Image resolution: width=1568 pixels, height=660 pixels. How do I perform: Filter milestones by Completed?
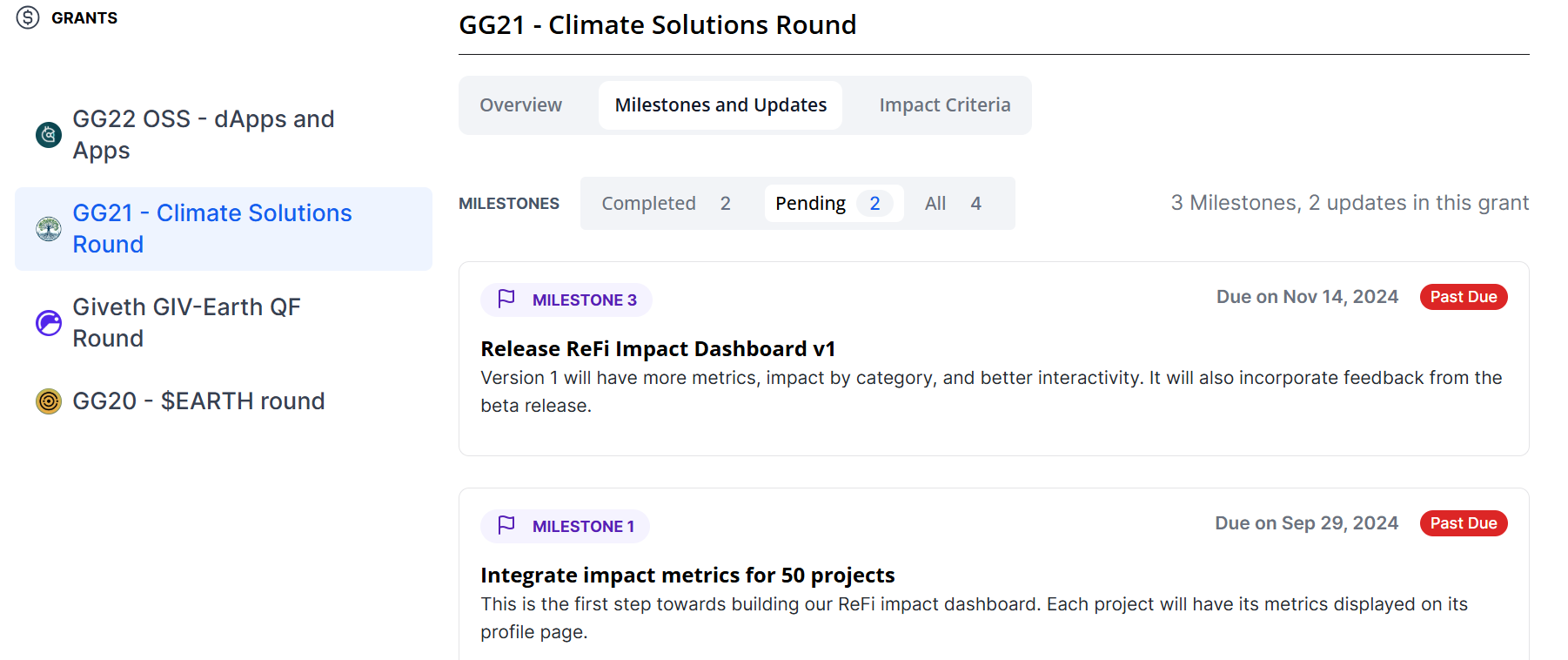coord(666,204)
